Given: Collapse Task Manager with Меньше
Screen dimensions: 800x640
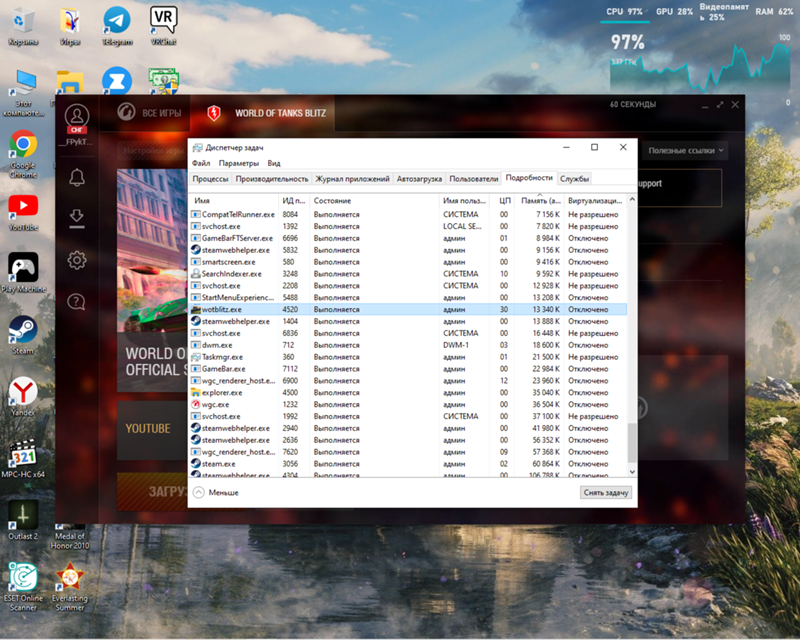Looking at the screenshot, I should coord(216,493).
